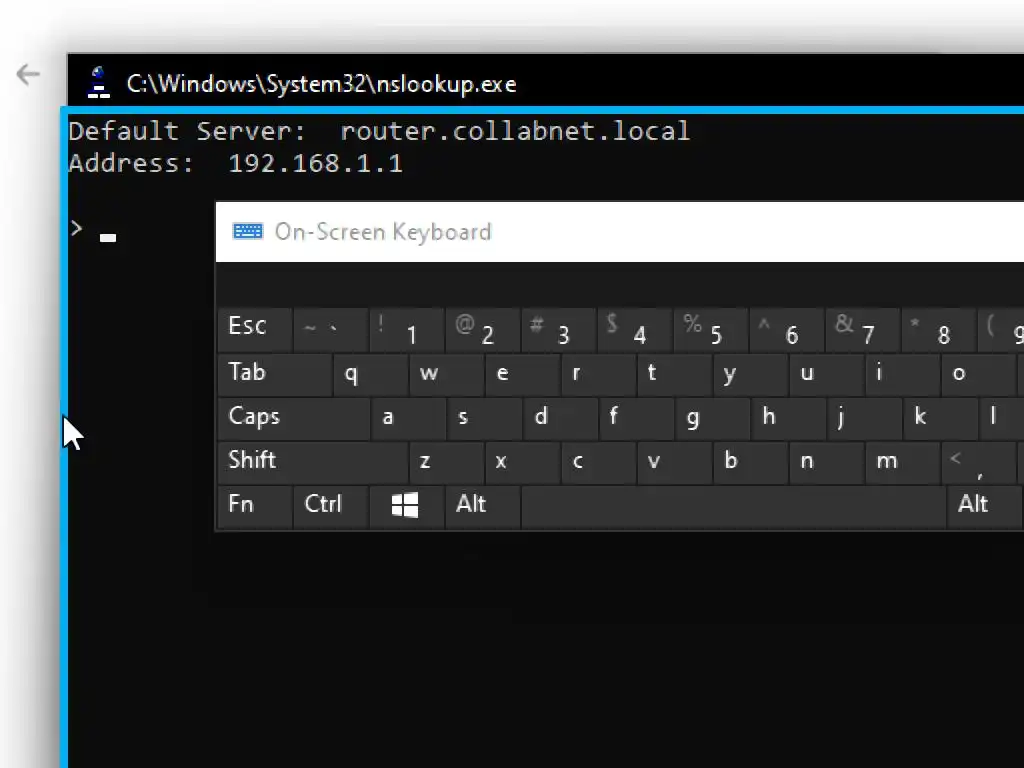Viewport: 1024px width, 768px height.
Task: Tap the f key
Action: [x=636, y=417]
